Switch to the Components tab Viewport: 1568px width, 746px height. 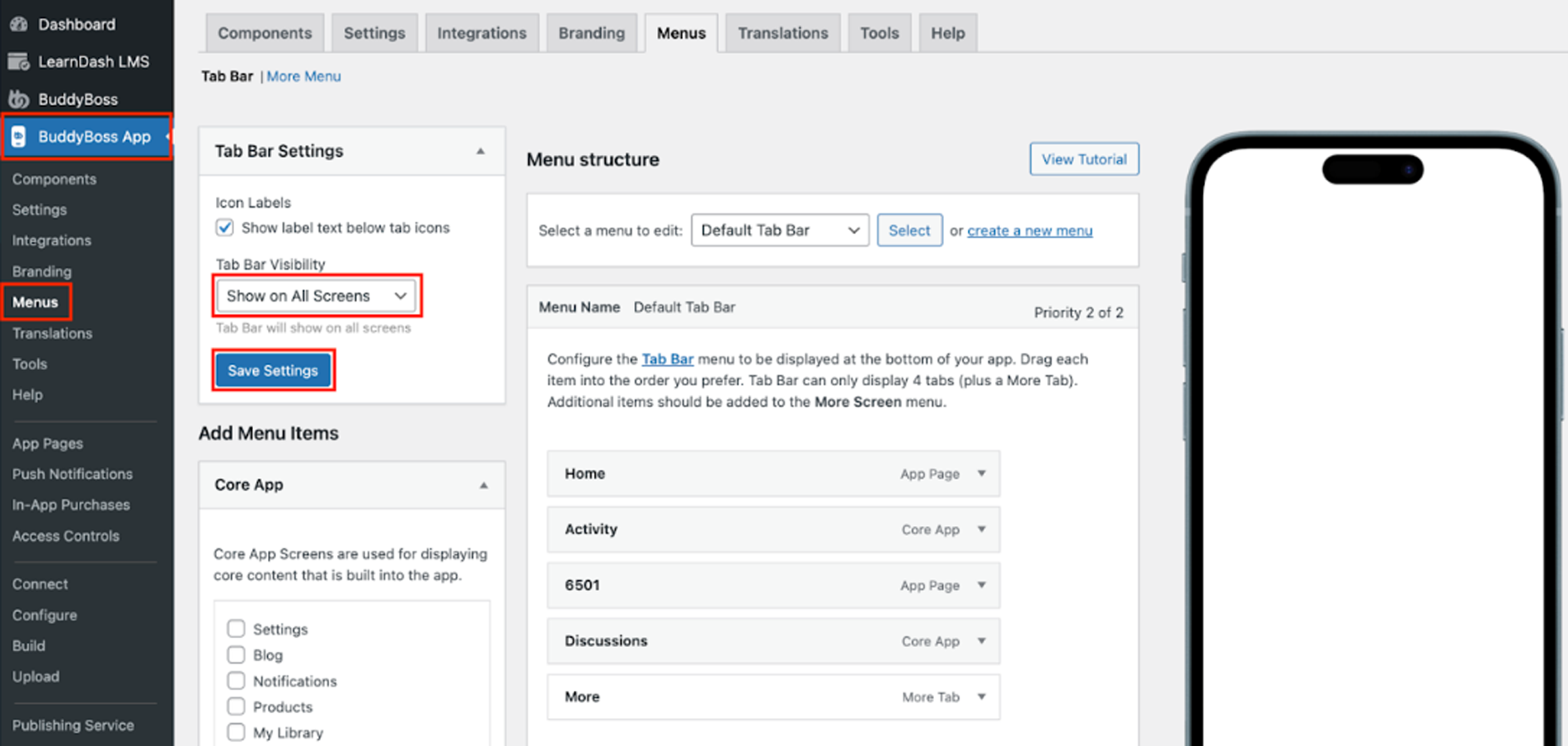pyautogui.click(x=265, y=33)
